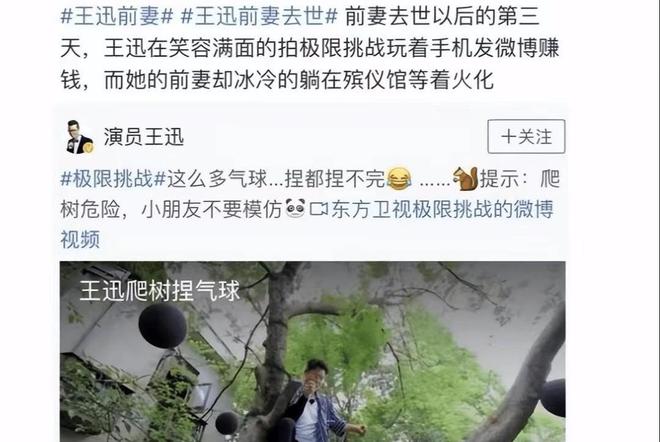660x442 pixels.
Task: Play the 王迅爬树捏气球 video thumbnail
Action: click(x=312, y=351)
